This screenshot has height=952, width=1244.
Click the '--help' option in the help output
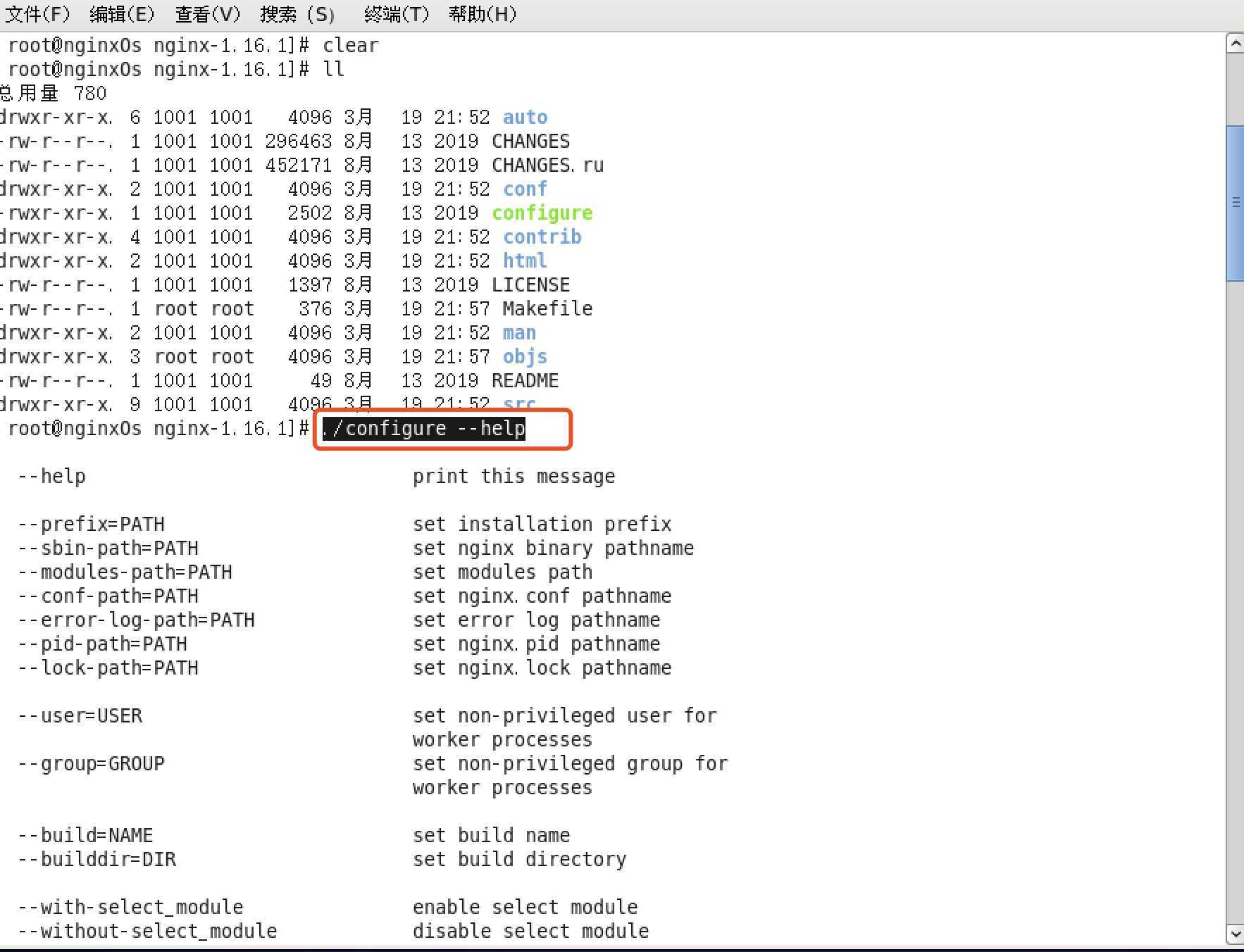point(52,477)
